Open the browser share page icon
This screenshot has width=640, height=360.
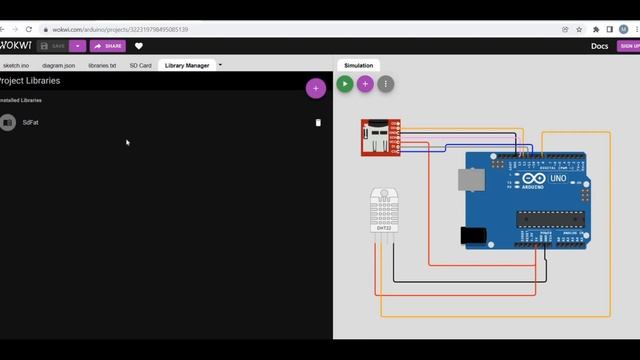click(565, 29)
